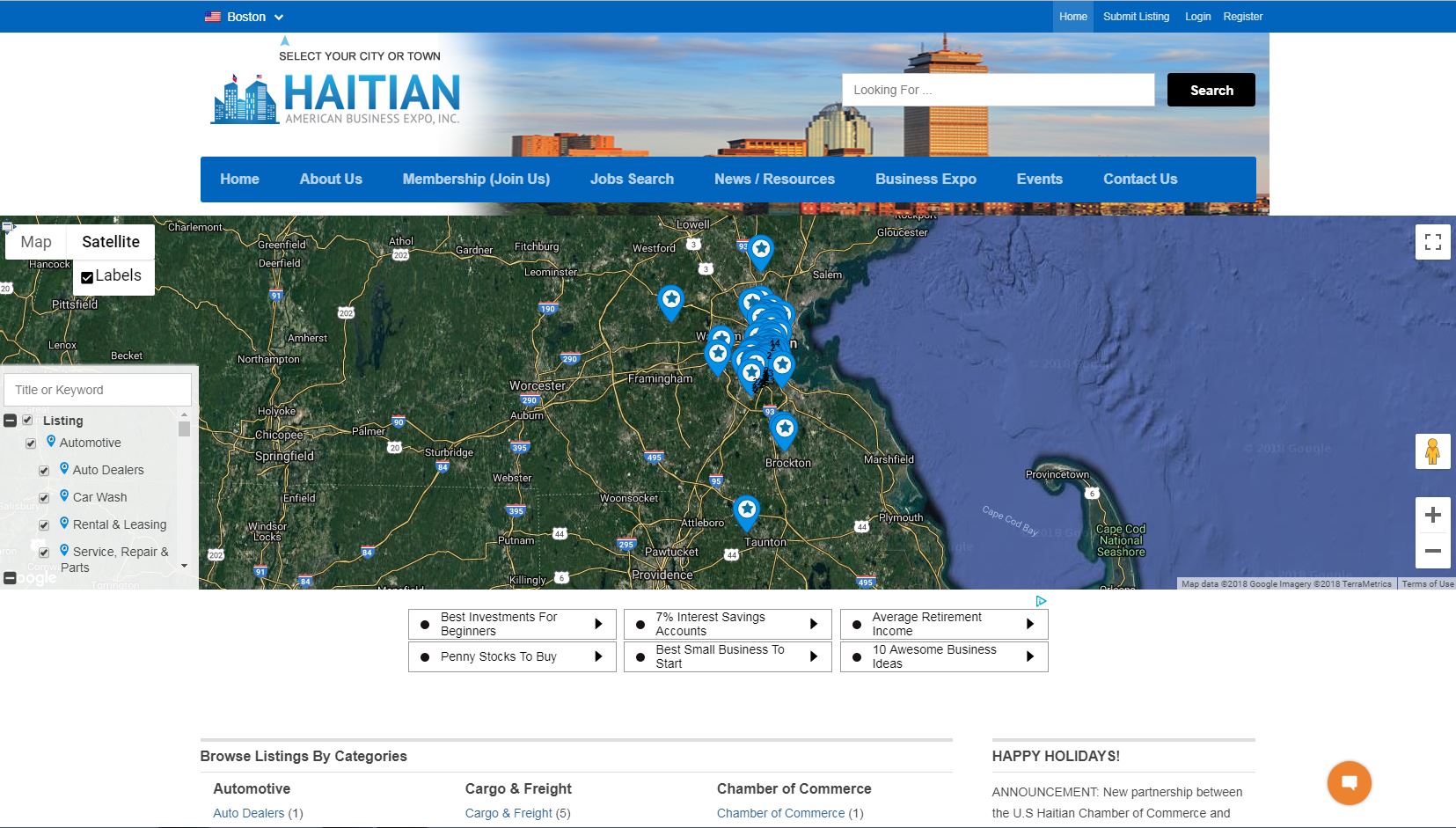This screenshot has height=828, width=1456.
Task: Click the Service, Repair & Parts pin icon
Action: coord(64,550)
